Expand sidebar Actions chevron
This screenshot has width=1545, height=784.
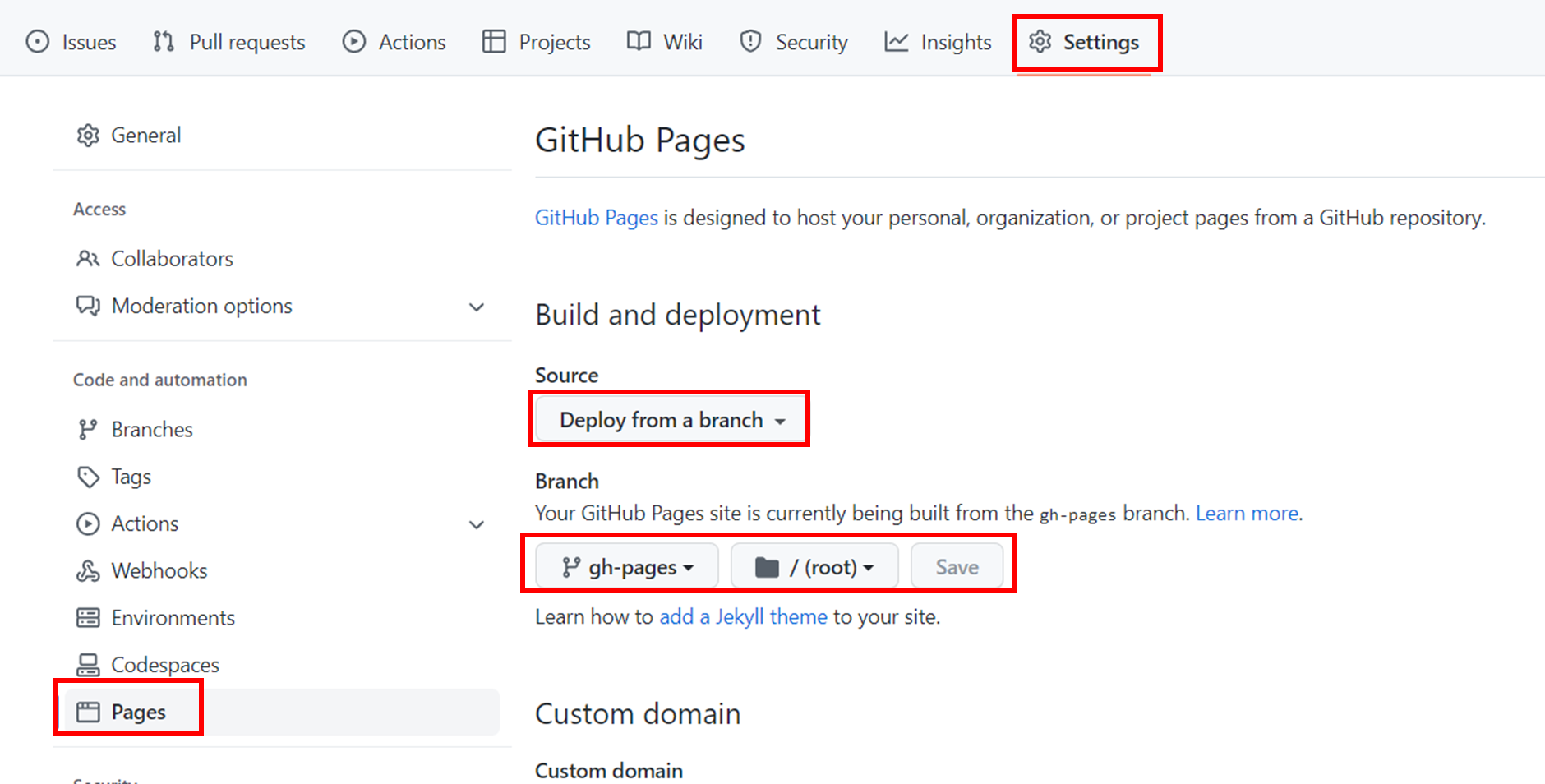coord(477,525)
